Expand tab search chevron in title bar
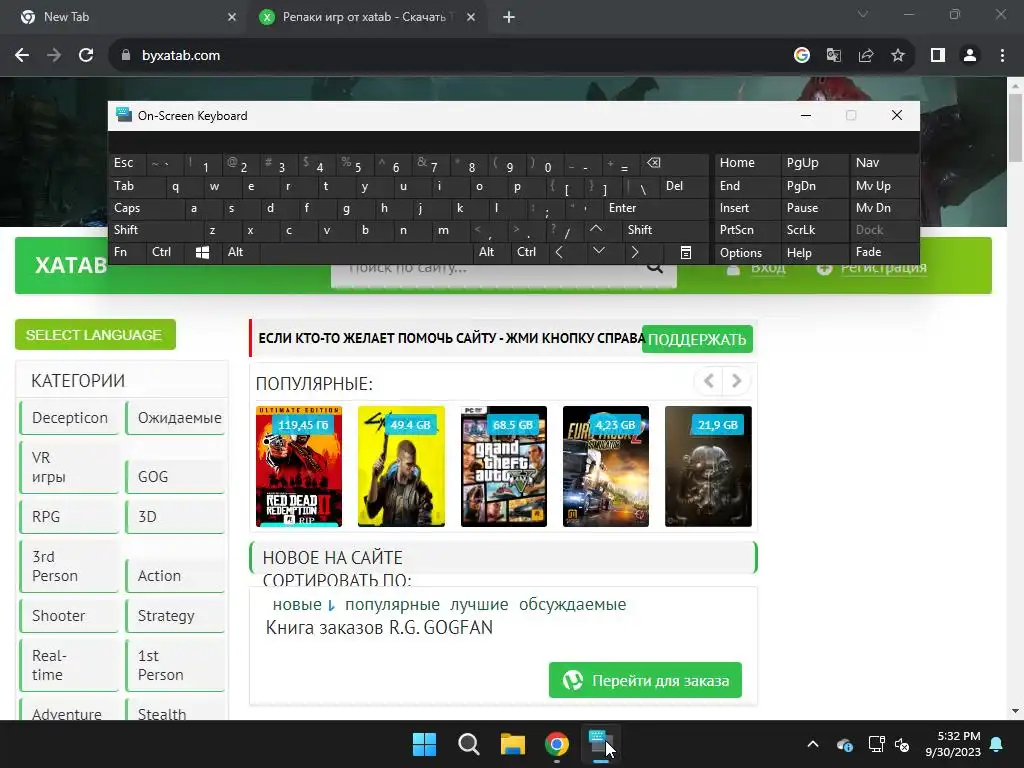The image size is (1024, 768). tap(863, 14)
